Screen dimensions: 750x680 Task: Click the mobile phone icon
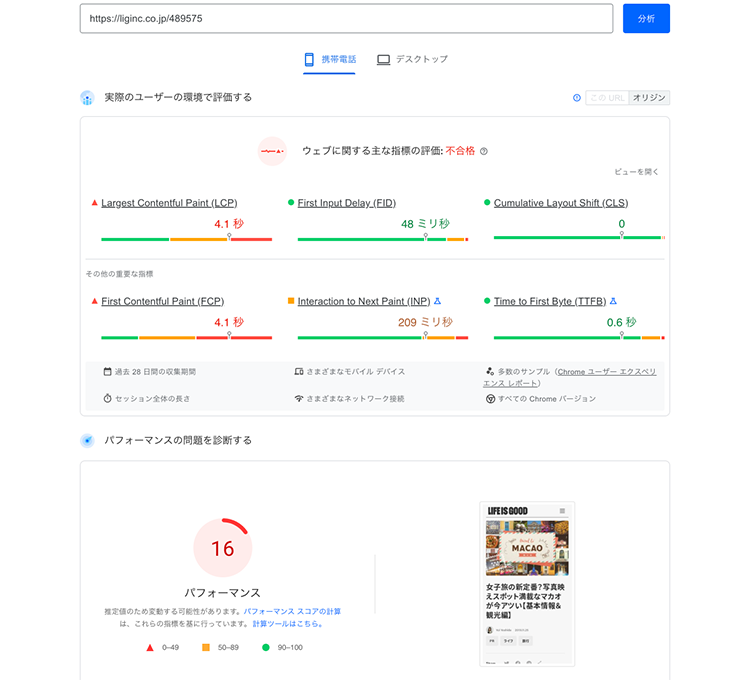309,59
